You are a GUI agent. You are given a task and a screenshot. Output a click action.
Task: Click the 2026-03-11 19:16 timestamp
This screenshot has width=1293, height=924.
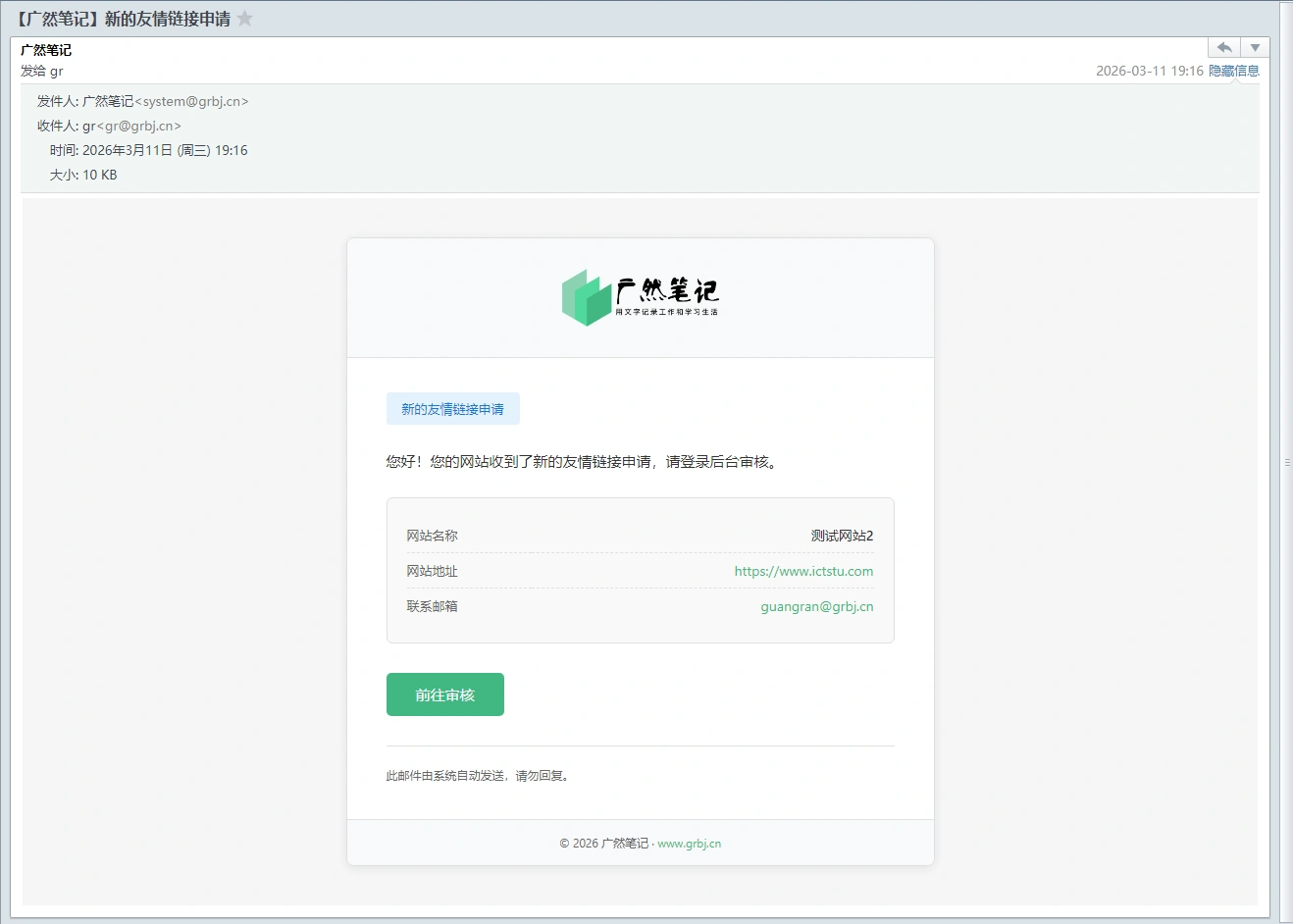[1149, 71]
